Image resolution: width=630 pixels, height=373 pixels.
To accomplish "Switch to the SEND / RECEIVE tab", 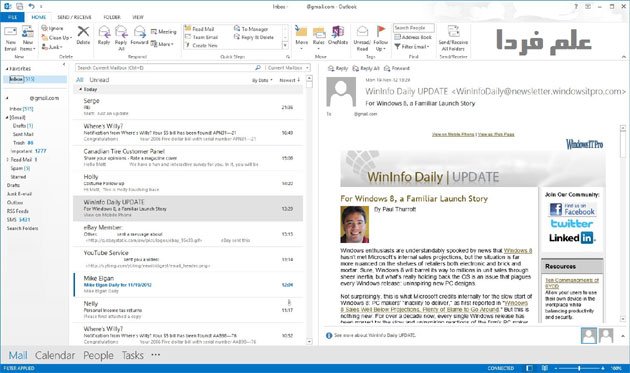I will click(x=74, y=17).
